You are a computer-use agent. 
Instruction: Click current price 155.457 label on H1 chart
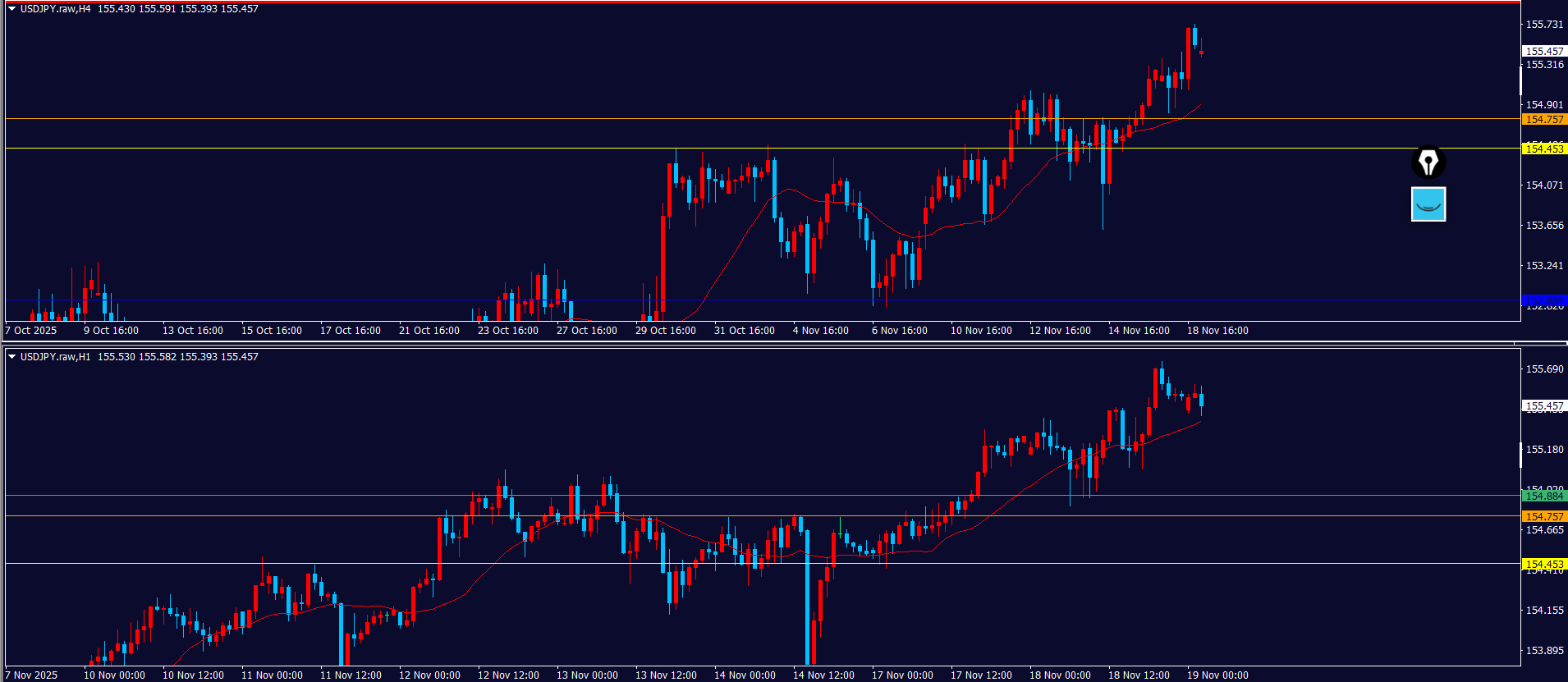point(1544,406)
